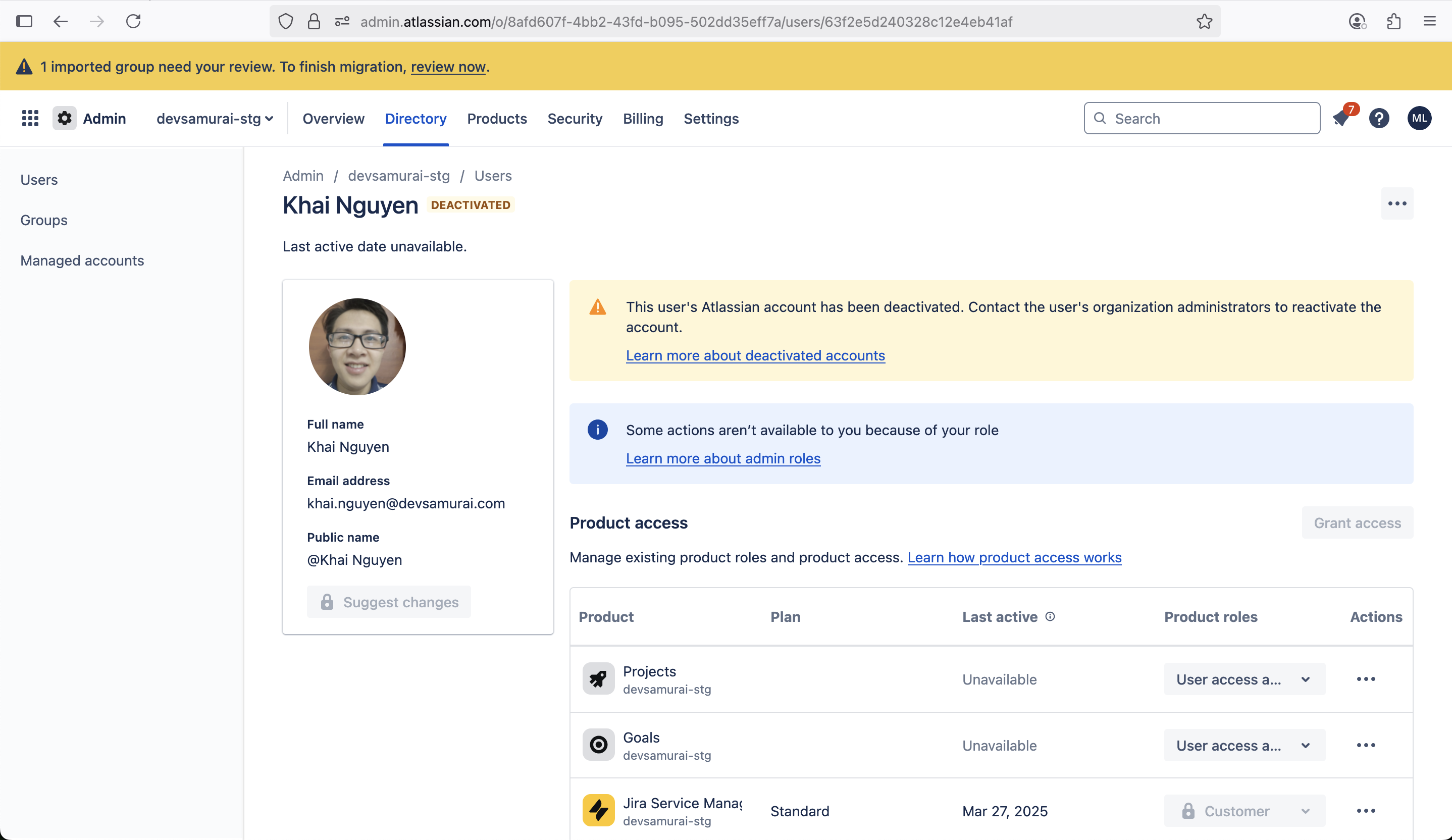This screenshot has height=840, width=1452.
Task: Reload the page with the browser refresh icon
Action: click(x=133, y=22)
